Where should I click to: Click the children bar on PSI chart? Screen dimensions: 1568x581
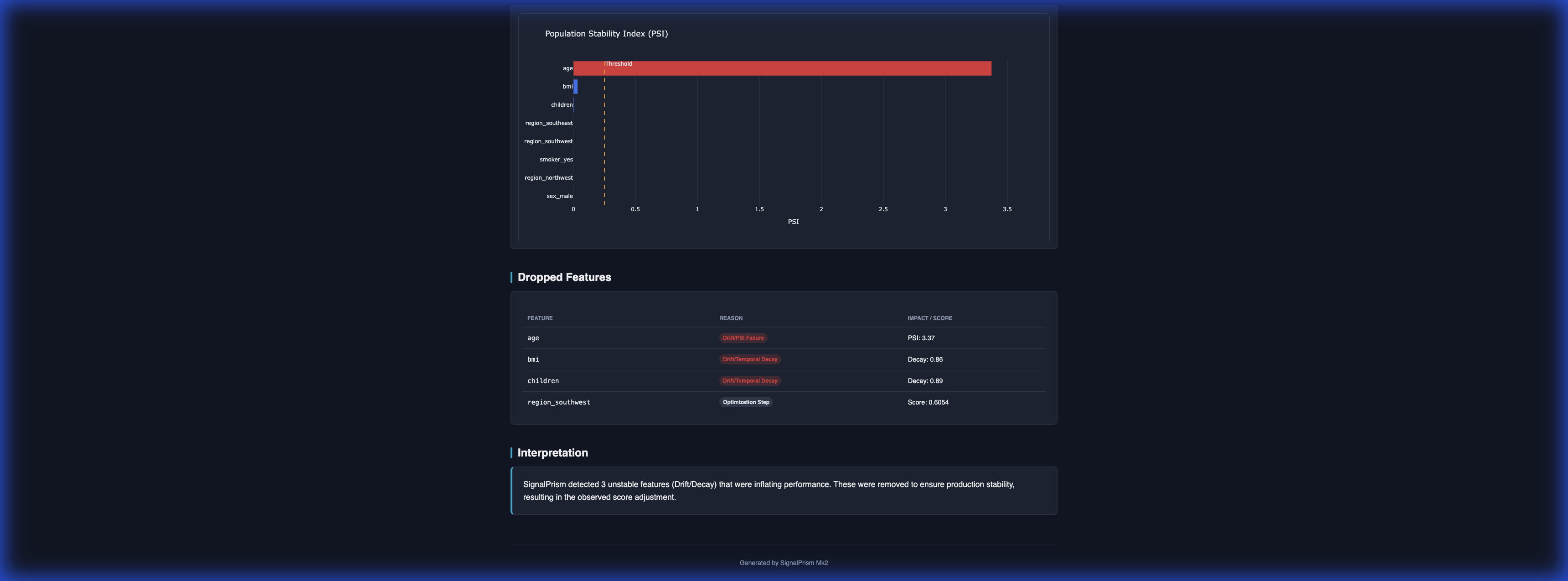tap(575, 104)
